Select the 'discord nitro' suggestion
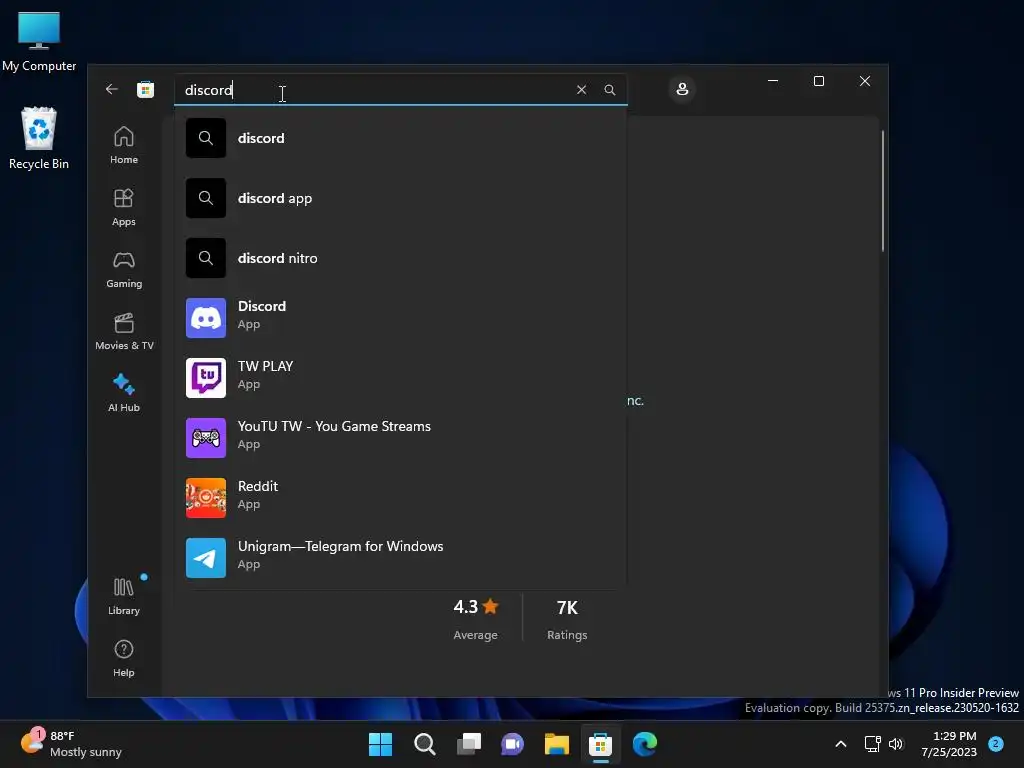Image resolution: width=1024 pixels, height=768 pixels. click(x=400, y=258)
